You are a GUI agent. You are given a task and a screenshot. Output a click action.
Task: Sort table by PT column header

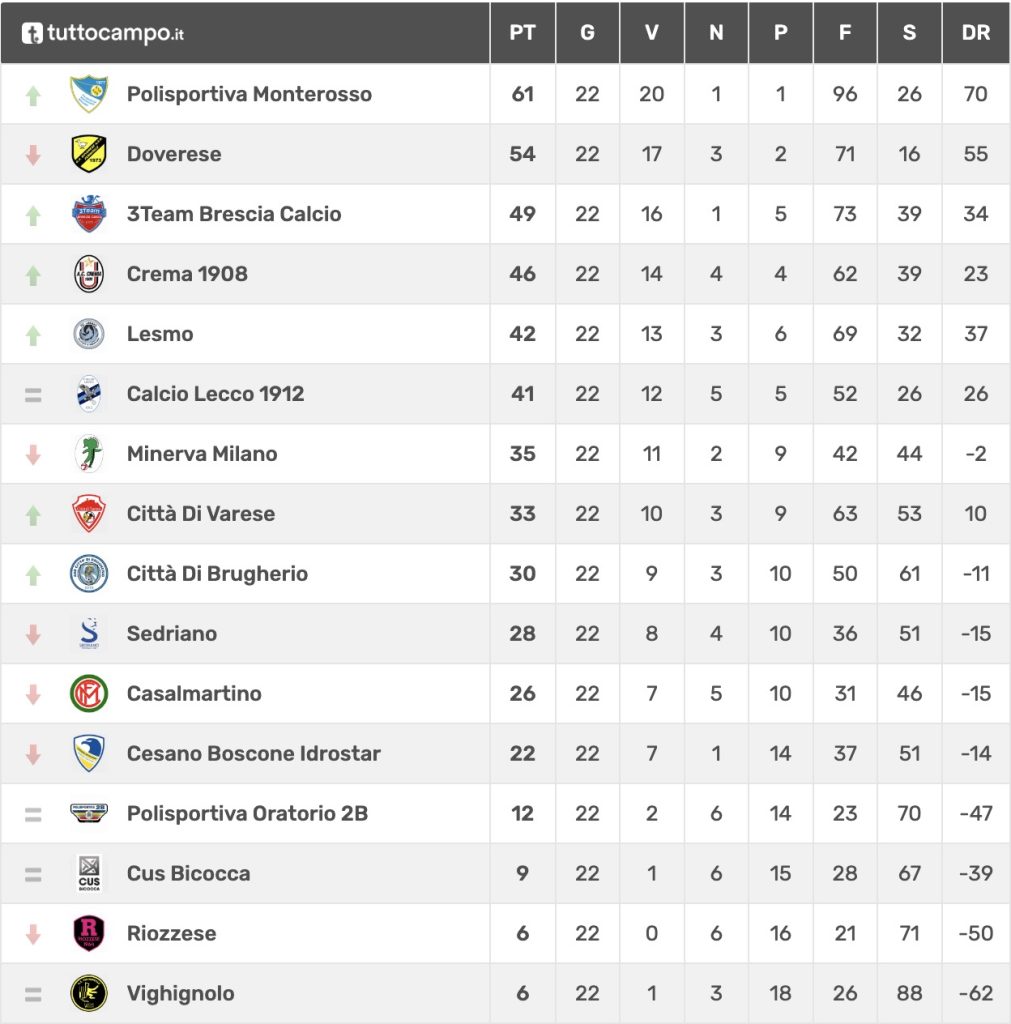point(522,33)
